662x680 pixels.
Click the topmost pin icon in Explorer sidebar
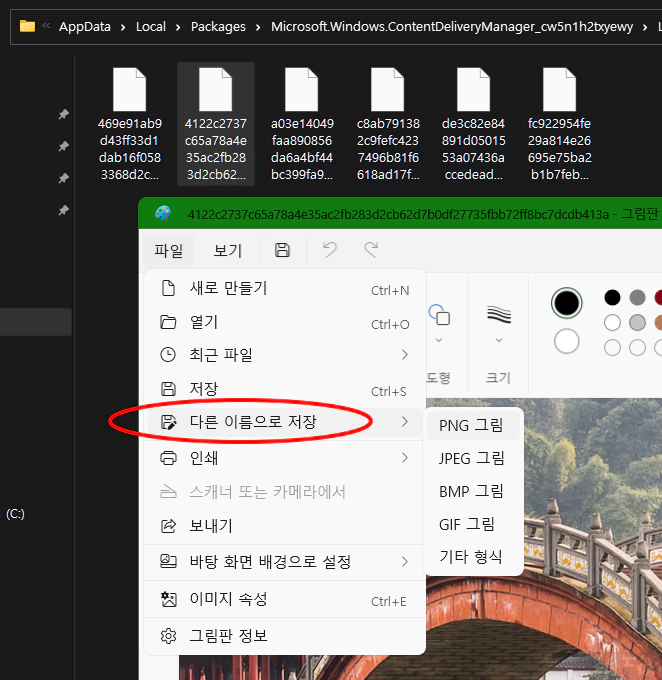64,114
